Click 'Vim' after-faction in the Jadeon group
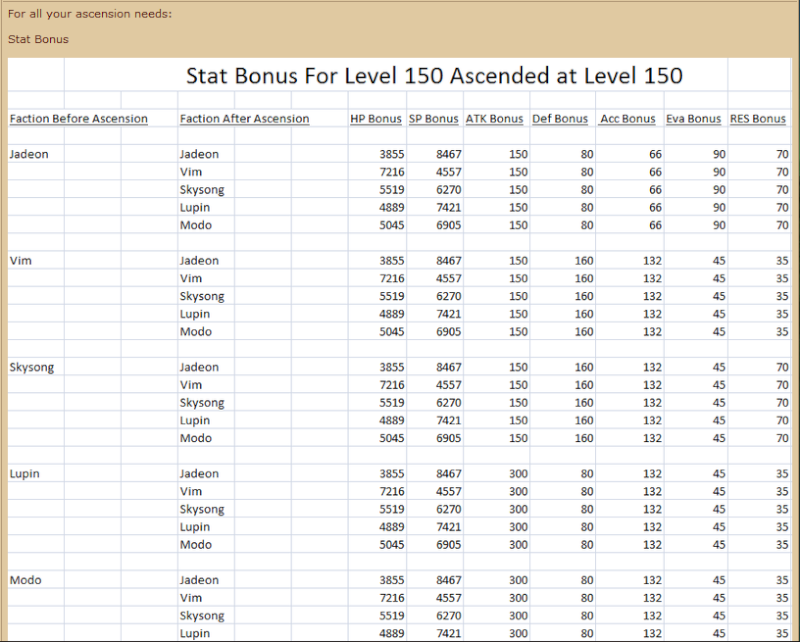 point(191,172)
